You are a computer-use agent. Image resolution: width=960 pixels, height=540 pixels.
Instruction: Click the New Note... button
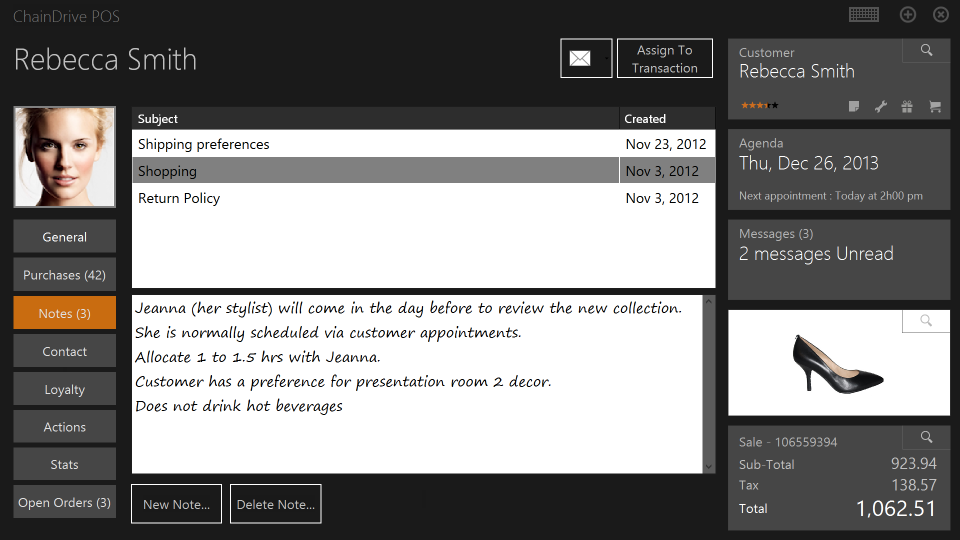176,504
